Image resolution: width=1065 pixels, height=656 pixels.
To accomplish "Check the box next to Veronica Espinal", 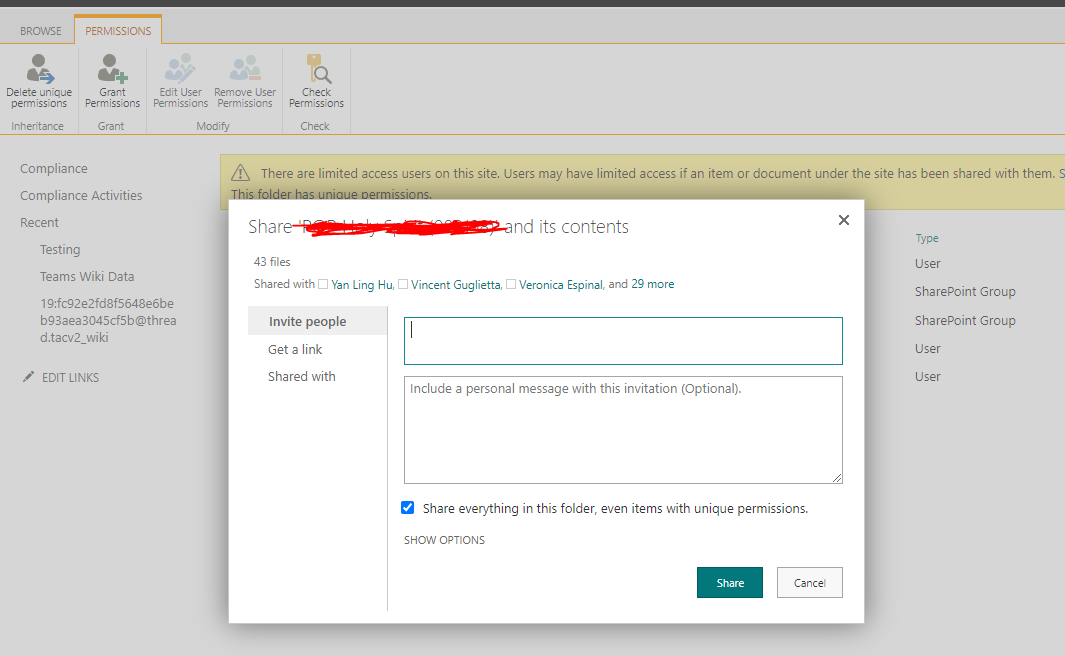I will (x=511, y=284).
